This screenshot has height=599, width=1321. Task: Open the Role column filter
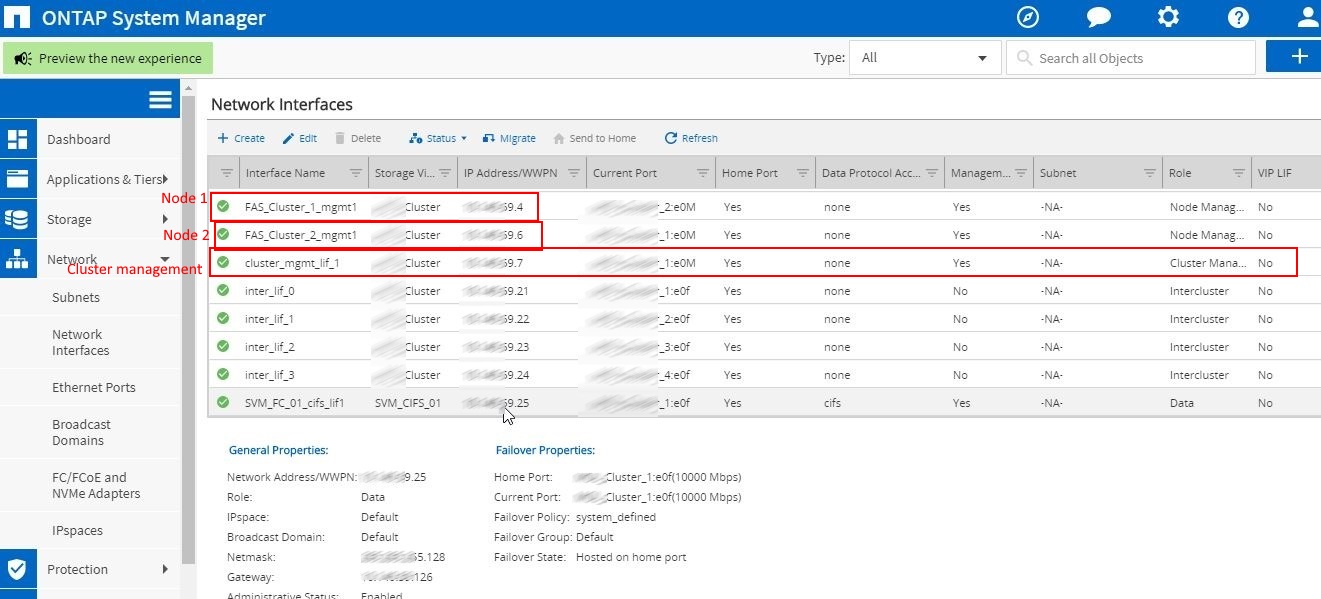(x=1238, y=173)
